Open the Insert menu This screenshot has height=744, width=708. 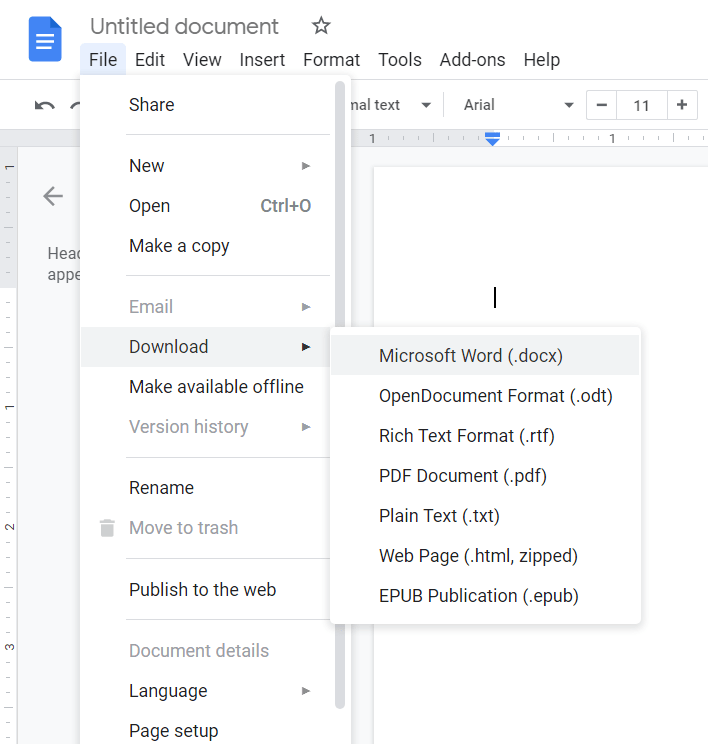tap(262, 60)
